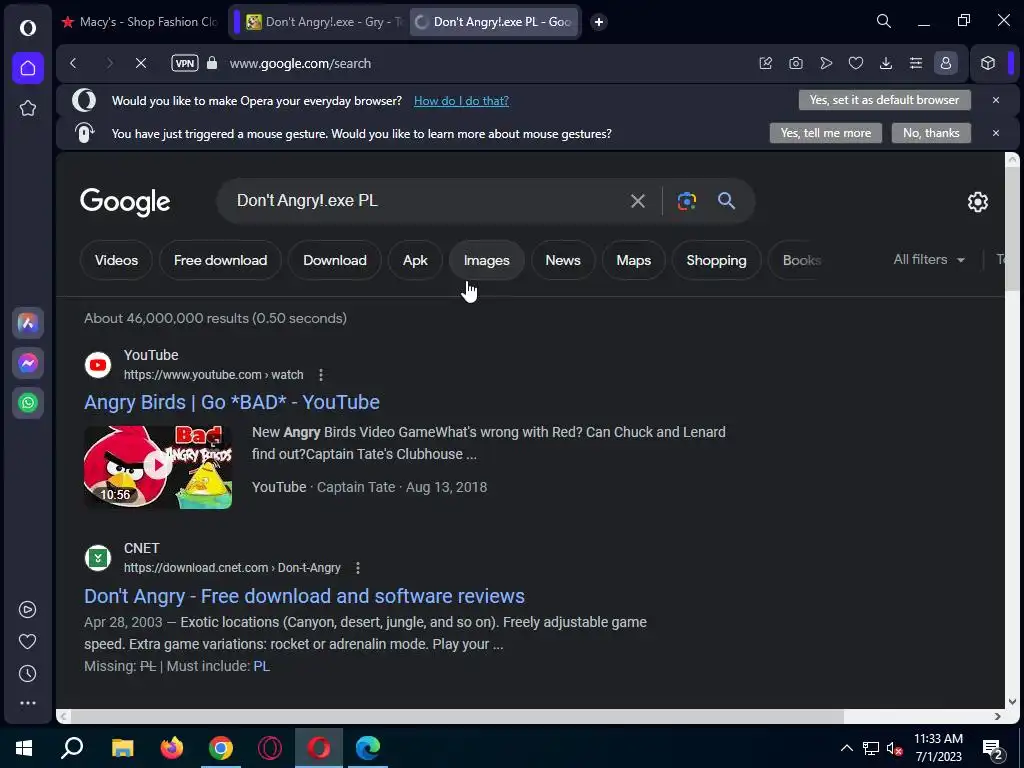1024x768 pixels.
Task: Open the Opera menu logo
Action: pos(27,27)
